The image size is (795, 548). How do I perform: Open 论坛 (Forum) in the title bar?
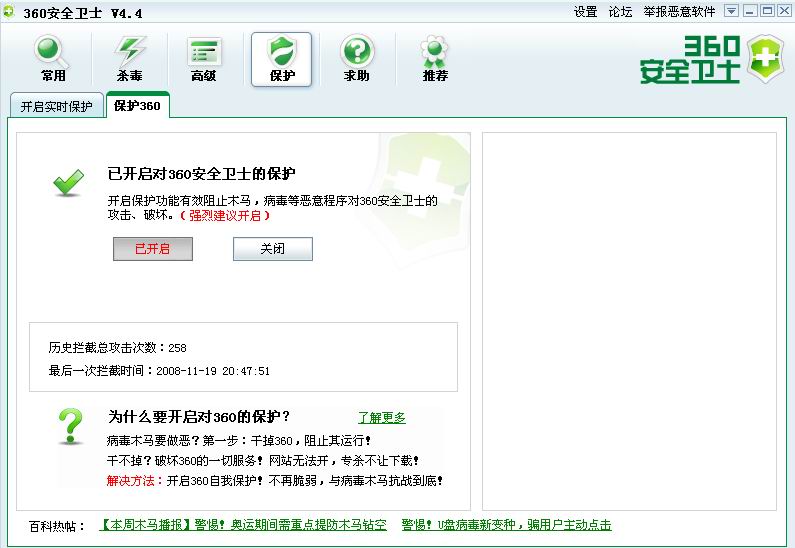621,12
